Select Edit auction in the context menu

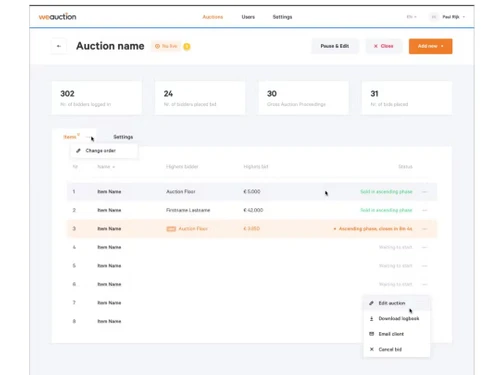[396, 303]
